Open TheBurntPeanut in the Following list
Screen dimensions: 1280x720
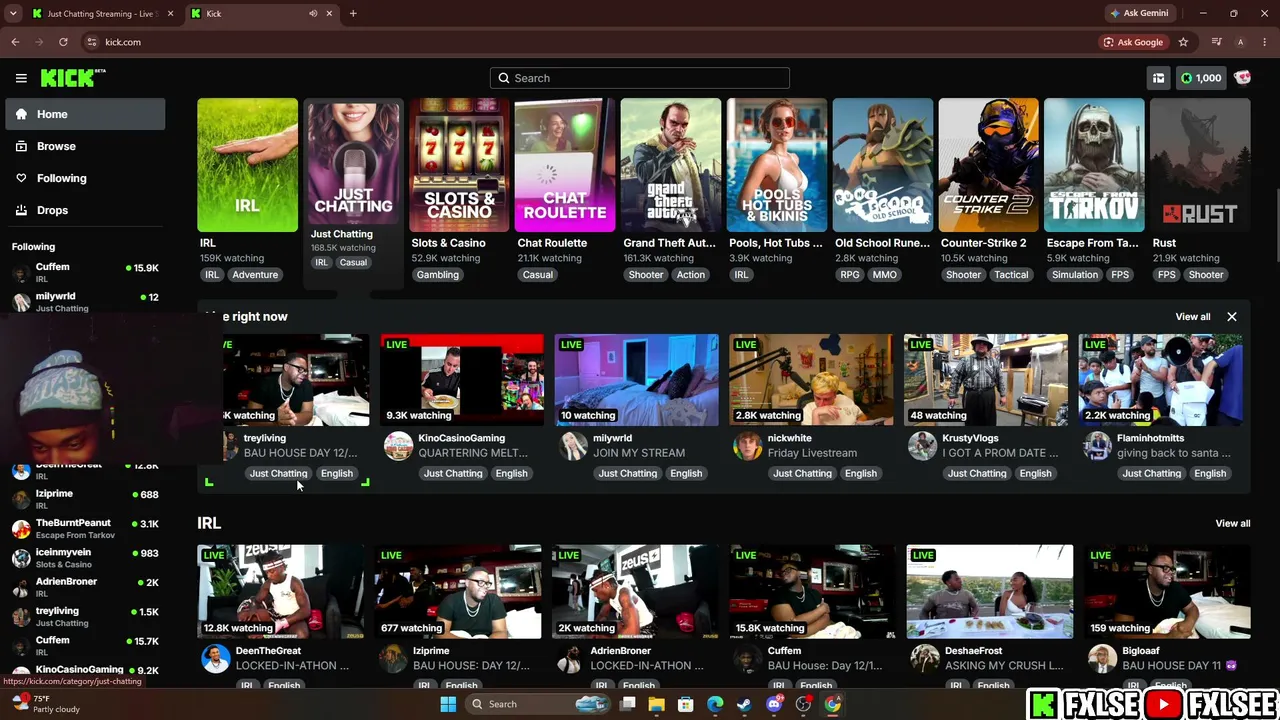(85, 528)
